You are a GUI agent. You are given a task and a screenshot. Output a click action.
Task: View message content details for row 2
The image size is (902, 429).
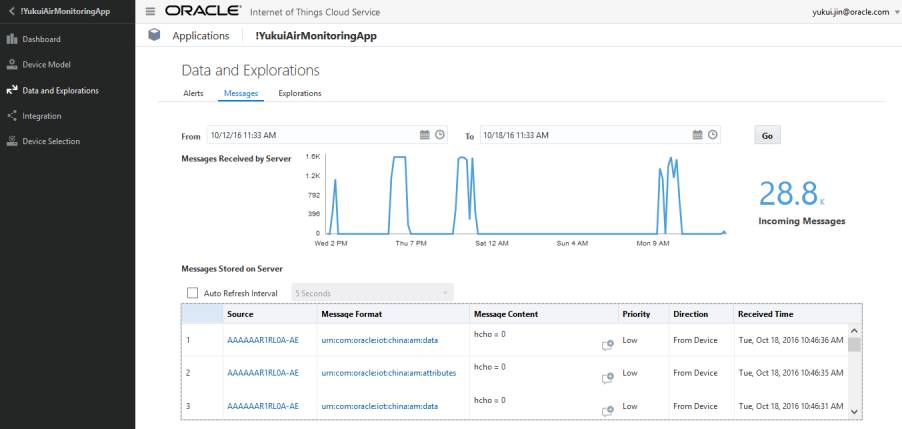tap(607, 377)
